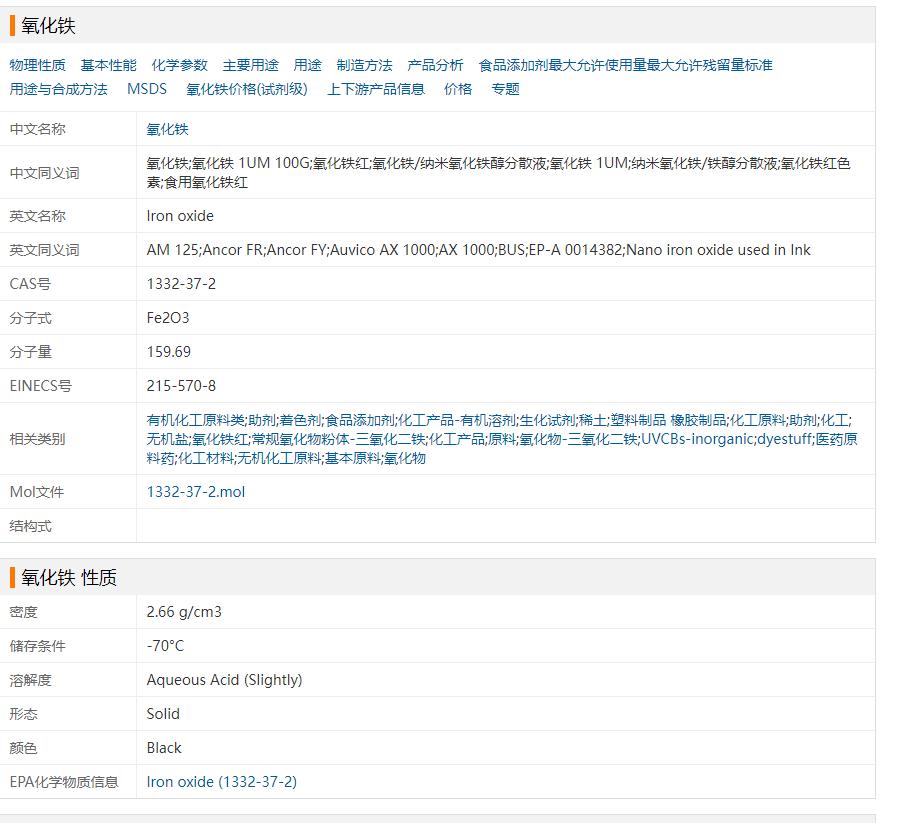Open the UVCBs-inorganic category link
This screenshot has height=823, width=901.
(x=697, y=439)
